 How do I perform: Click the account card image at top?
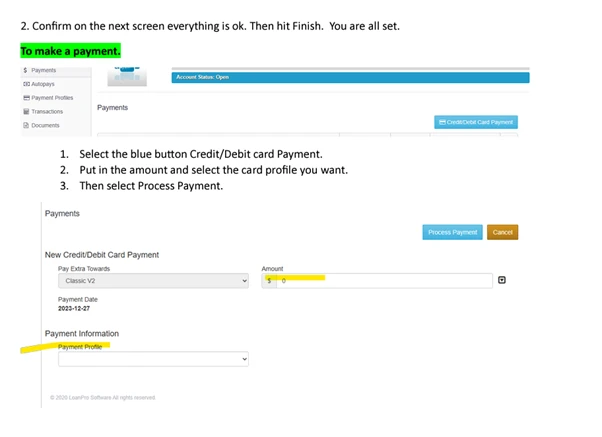pos(129,76)
